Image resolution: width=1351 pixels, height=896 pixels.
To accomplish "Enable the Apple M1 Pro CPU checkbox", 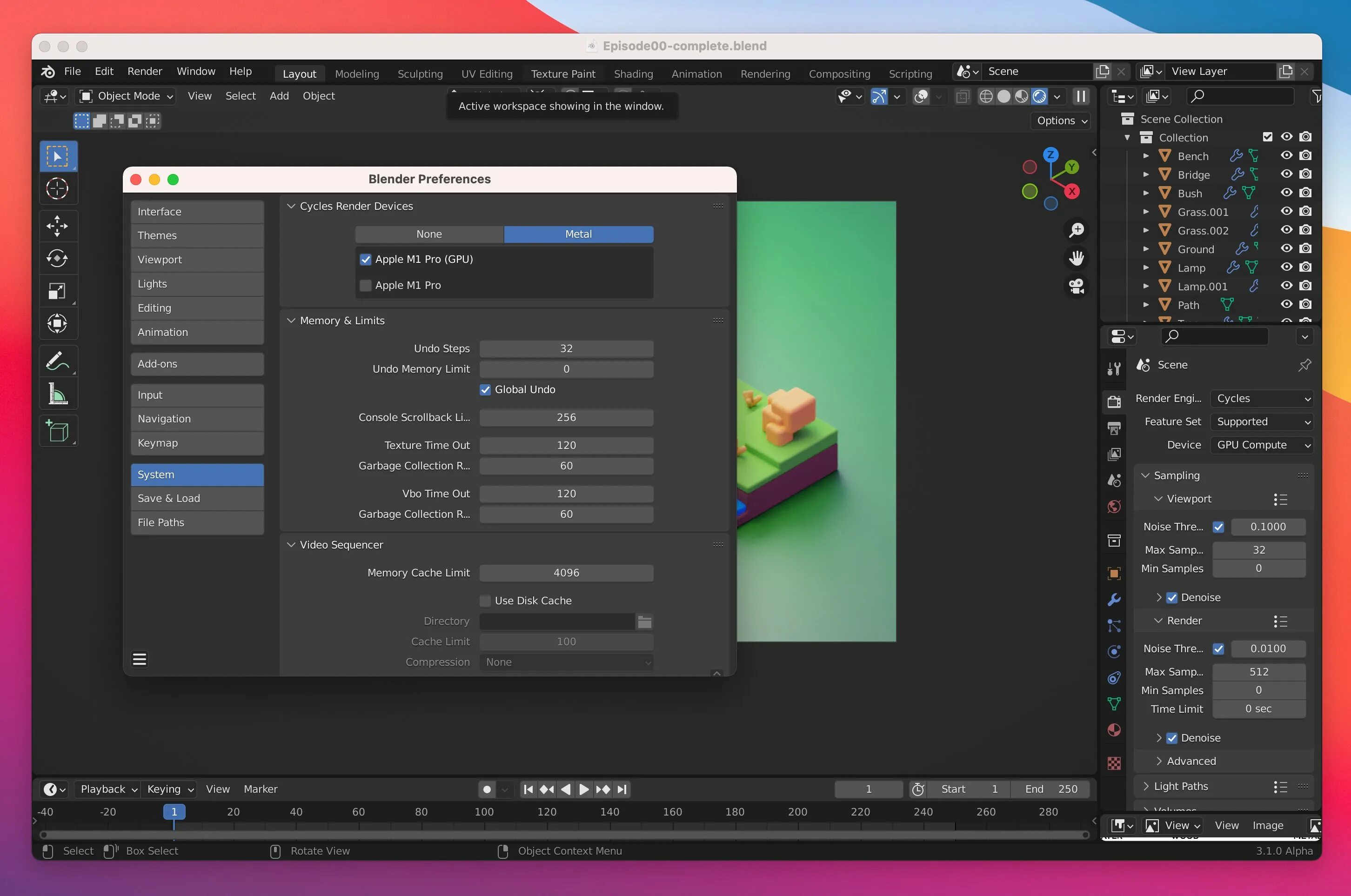I will point(366,285).
